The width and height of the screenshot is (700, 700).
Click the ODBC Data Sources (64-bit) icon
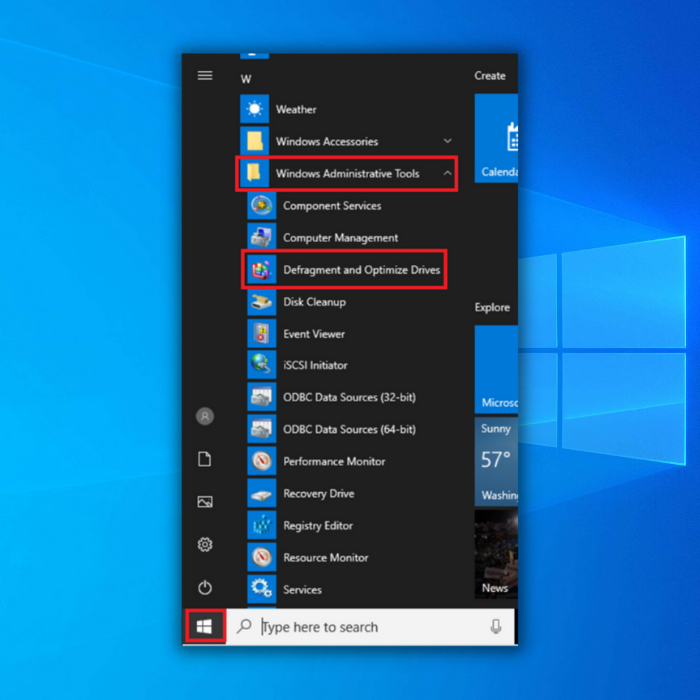(262, 429)
